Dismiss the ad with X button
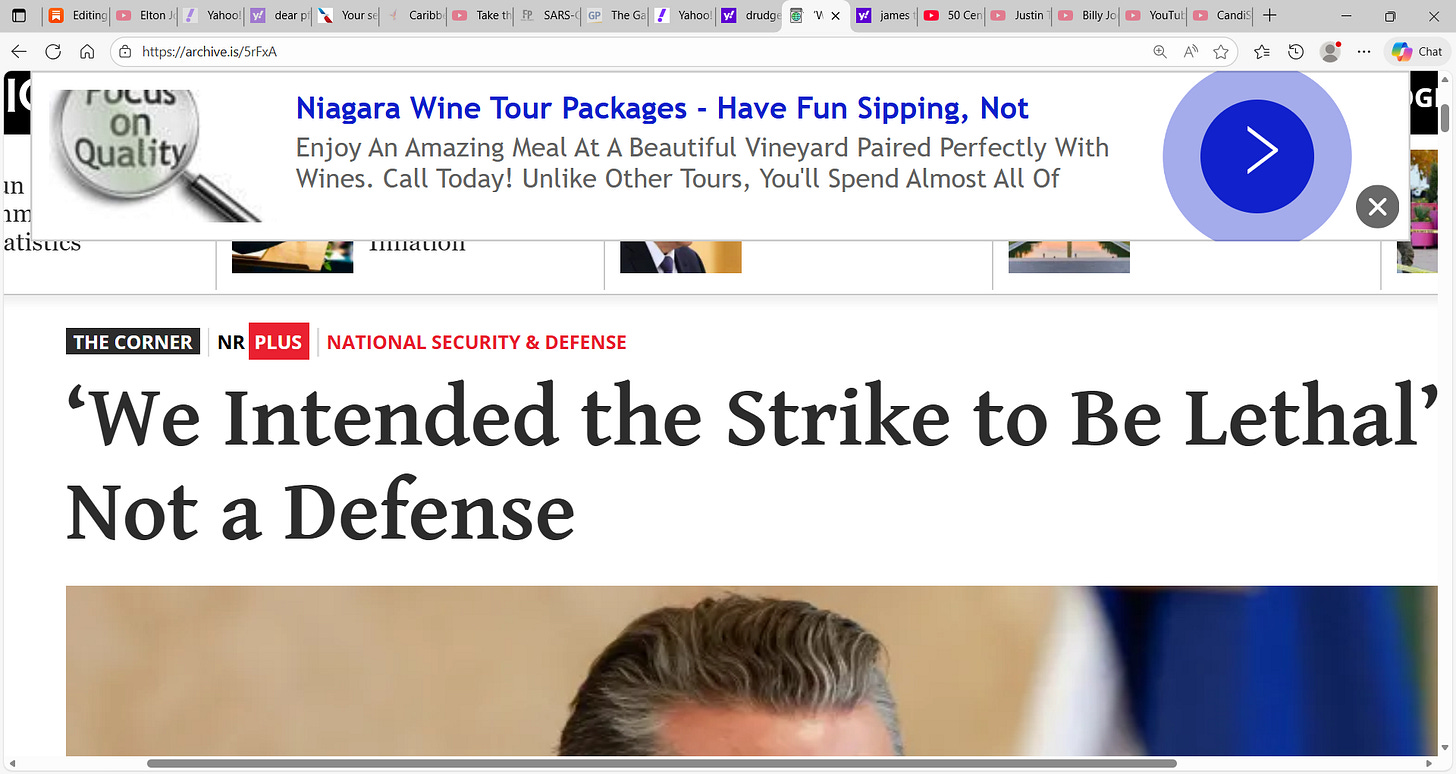1456x774 pixels. click(1377, 207)
